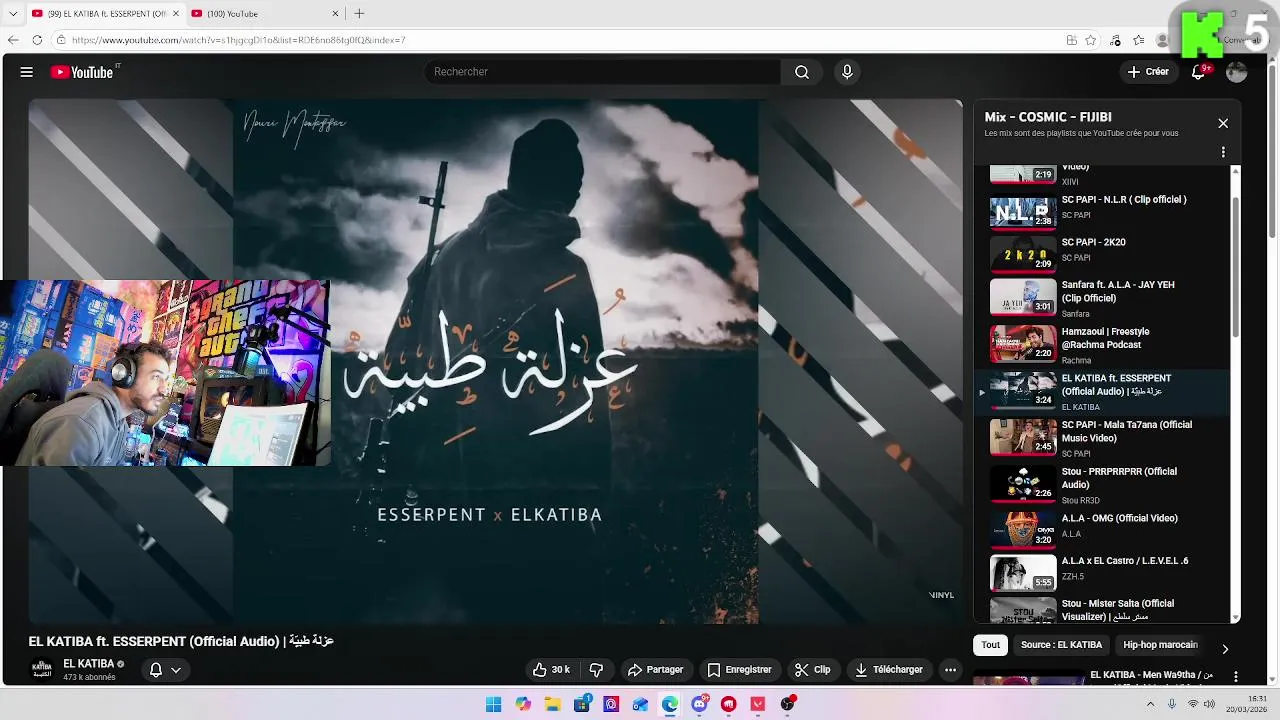Go back with the browser back arrow
The width and height of the screenshot is (1280, 720).
13,40
